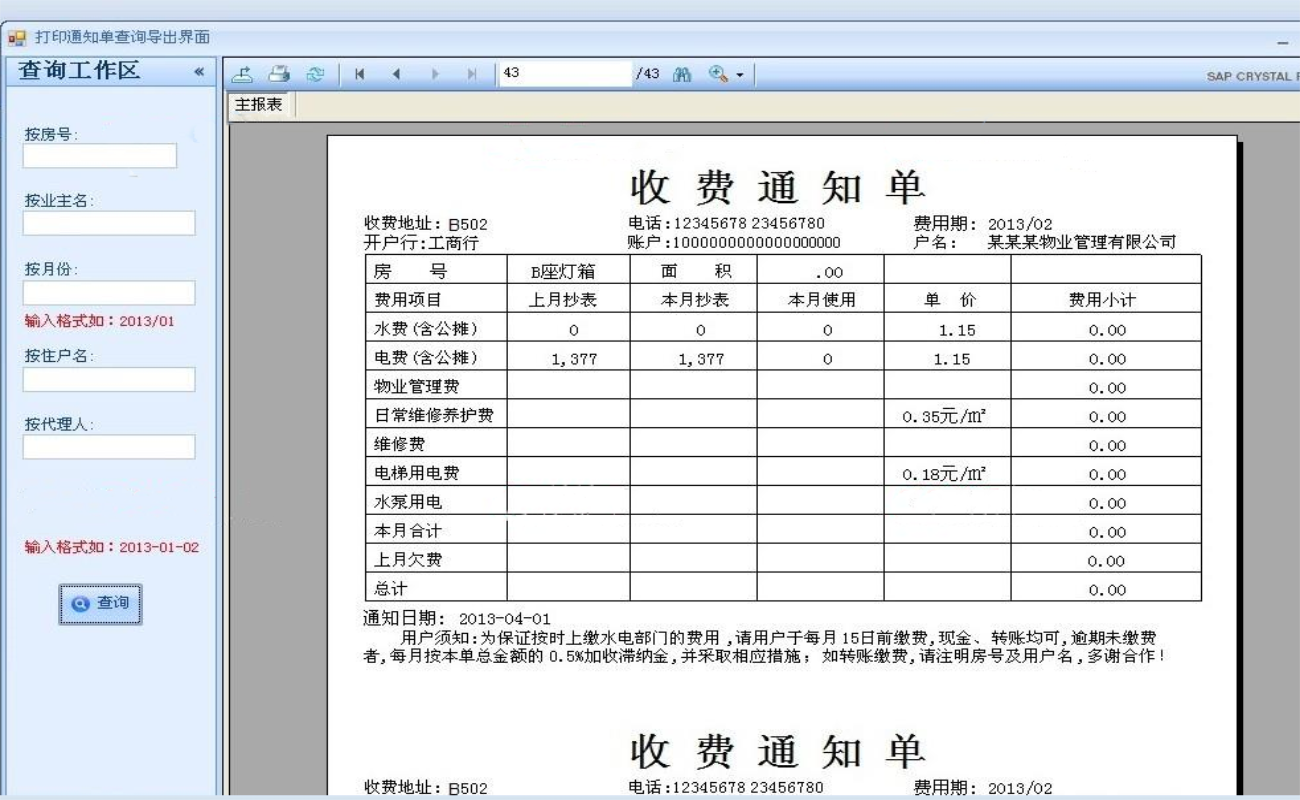Viewport: 1300px width, 800px height.
Task: Click the hint text 输入格式如：2013/01
Action: (x=100, y=322)
